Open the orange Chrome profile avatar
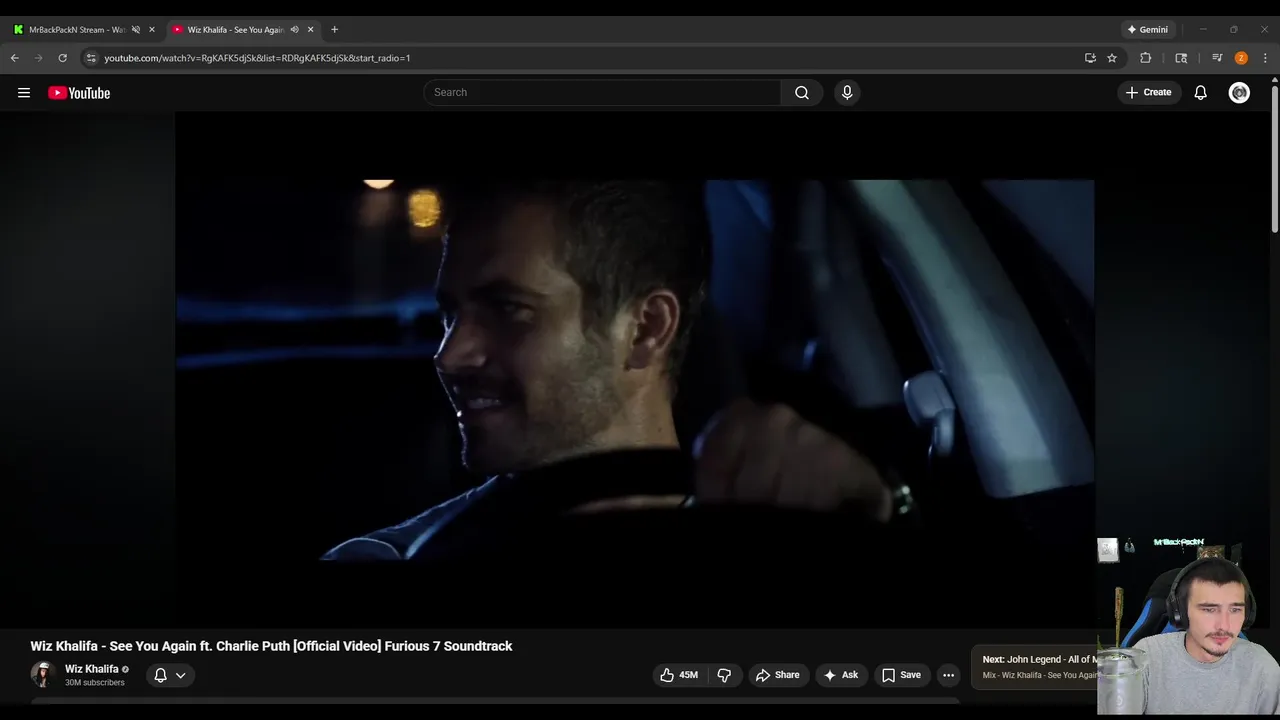Screen dimensions: 1280x720 pos(1241,58)
